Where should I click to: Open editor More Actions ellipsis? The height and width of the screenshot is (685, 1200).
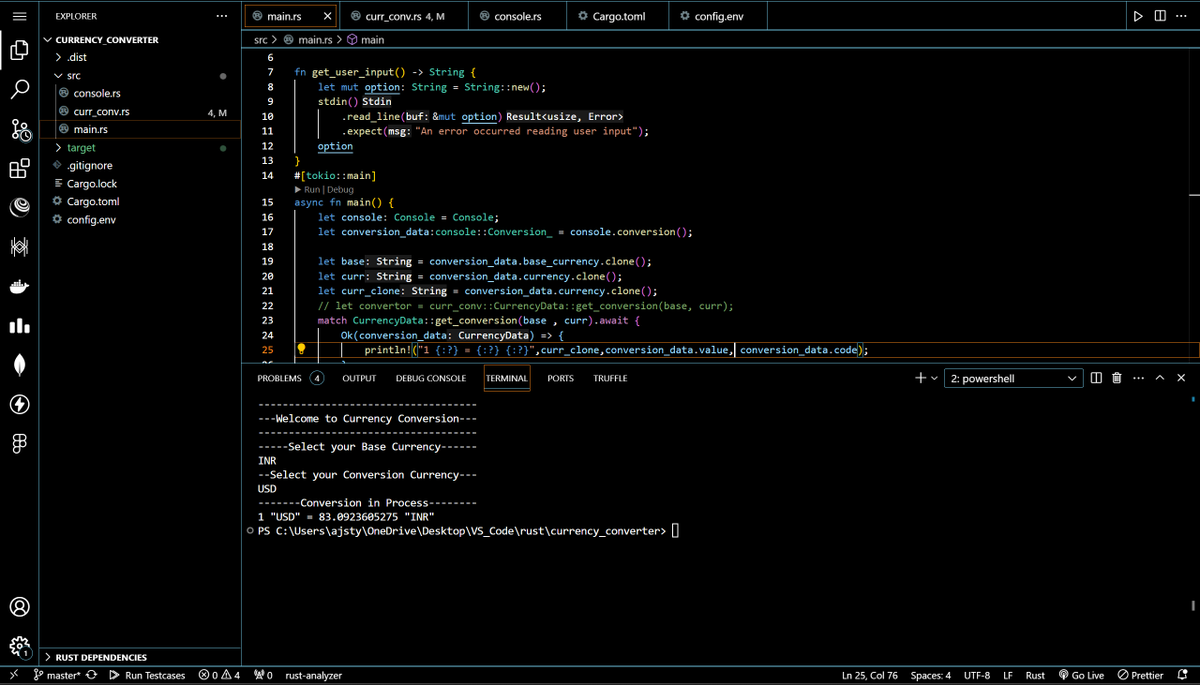coord(1181,16)
